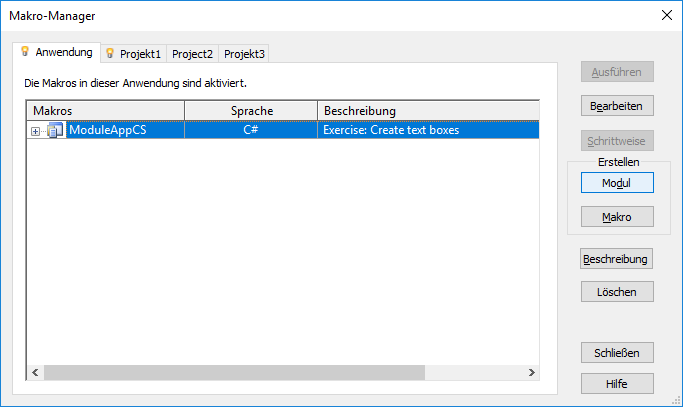Close the Makro-Manager dialog

(666, 15)
